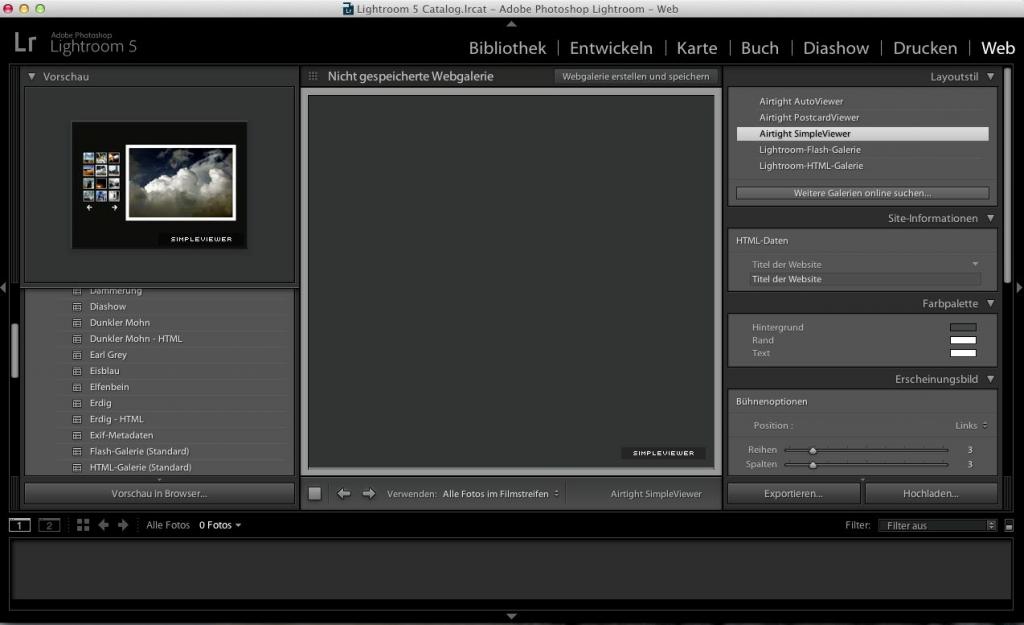The width and height of the screenshot is (1024, 625).
Task: Select the Flash-Galerie (Standard) template
Action: pos(139,451)
